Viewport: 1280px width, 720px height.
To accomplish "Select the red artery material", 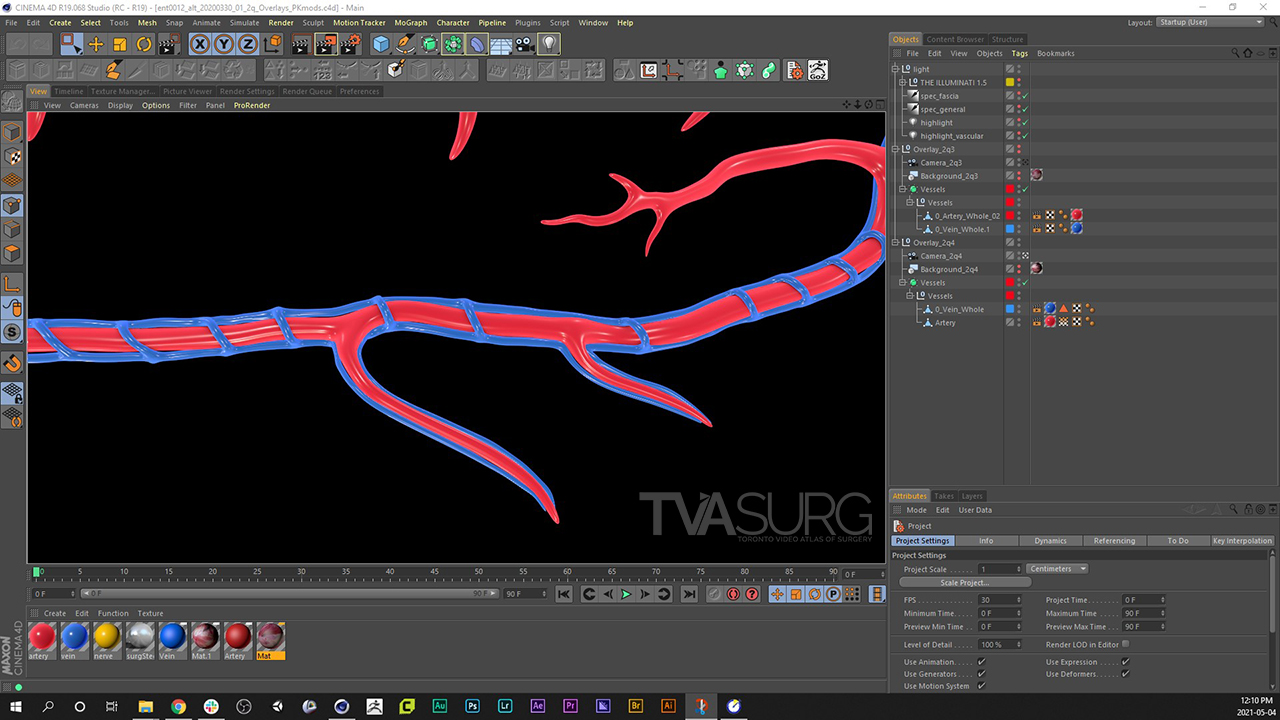I will point(41,640).
